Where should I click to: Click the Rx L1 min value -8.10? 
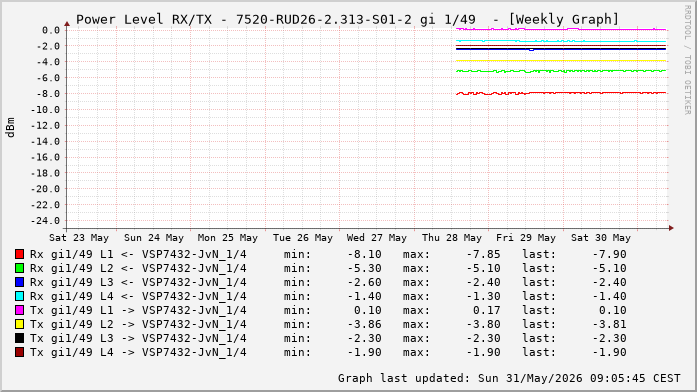coord(365,254)
